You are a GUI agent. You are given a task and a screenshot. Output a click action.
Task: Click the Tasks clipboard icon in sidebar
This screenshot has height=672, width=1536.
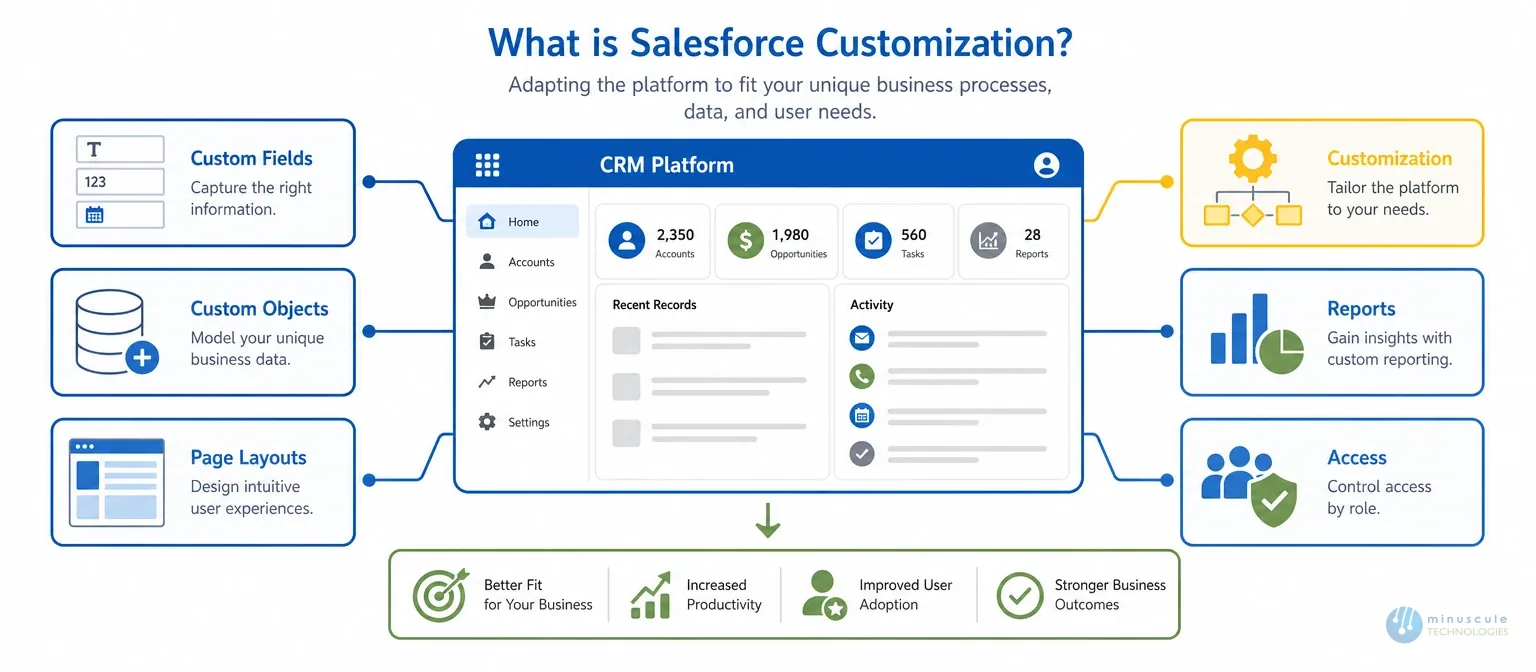[x=487, y=341]
